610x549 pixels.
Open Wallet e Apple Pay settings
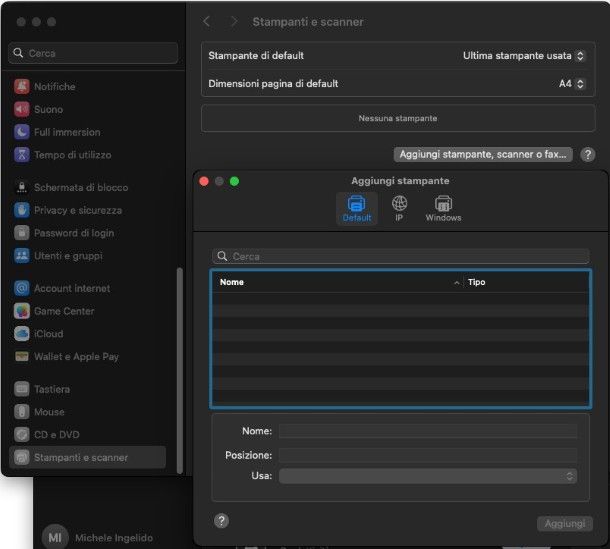76,357
